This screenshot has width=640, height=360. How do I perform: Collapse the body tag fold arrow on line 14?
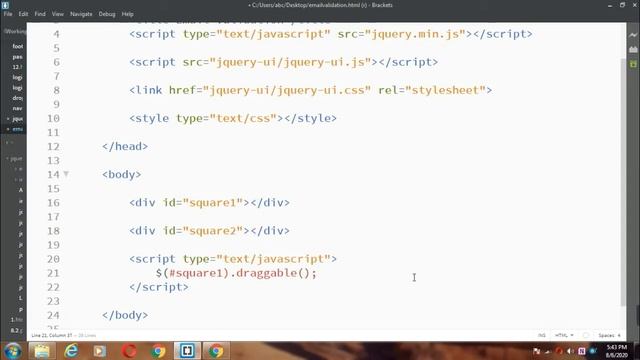point(66,174)
